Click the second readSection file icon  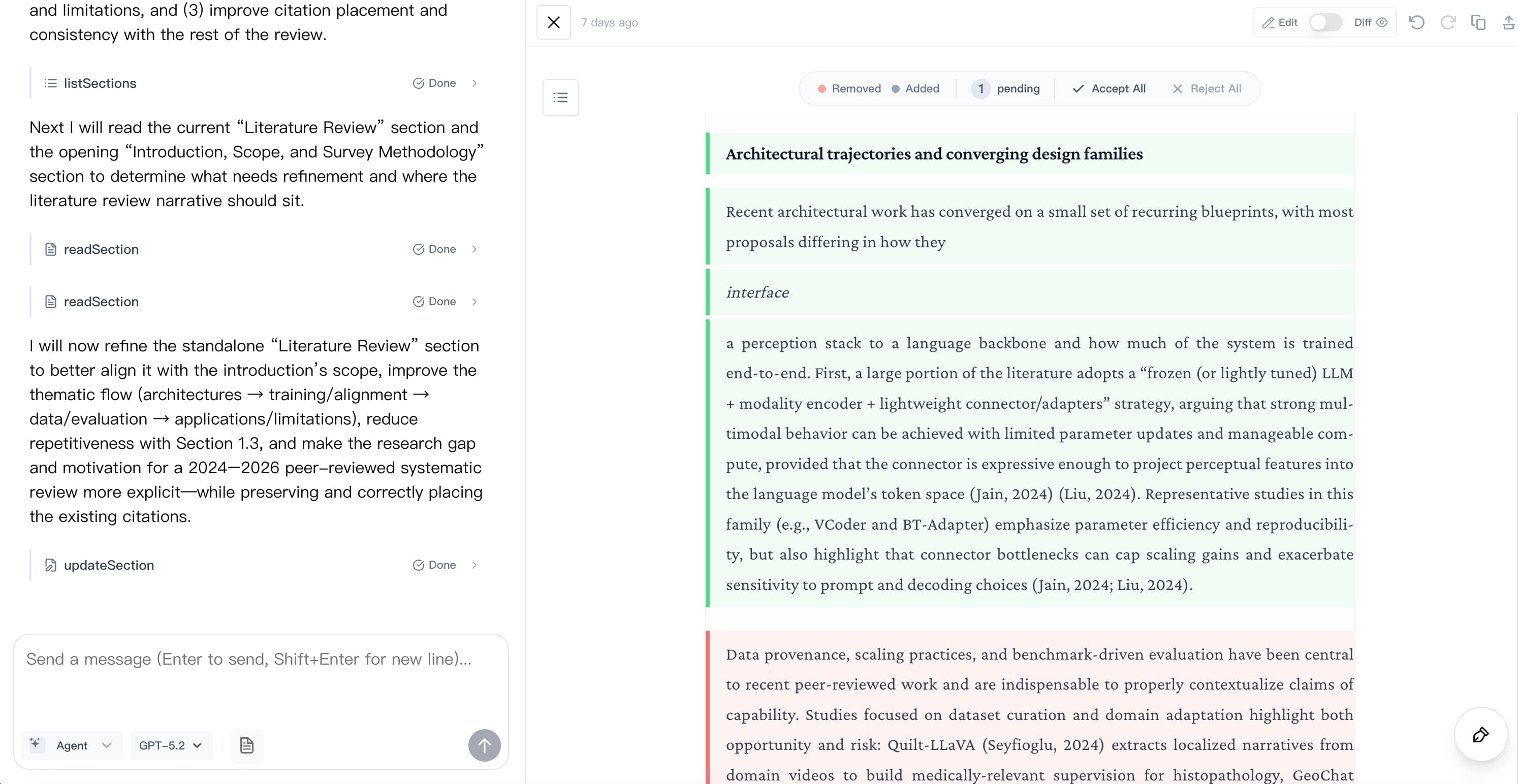(51, 302)
